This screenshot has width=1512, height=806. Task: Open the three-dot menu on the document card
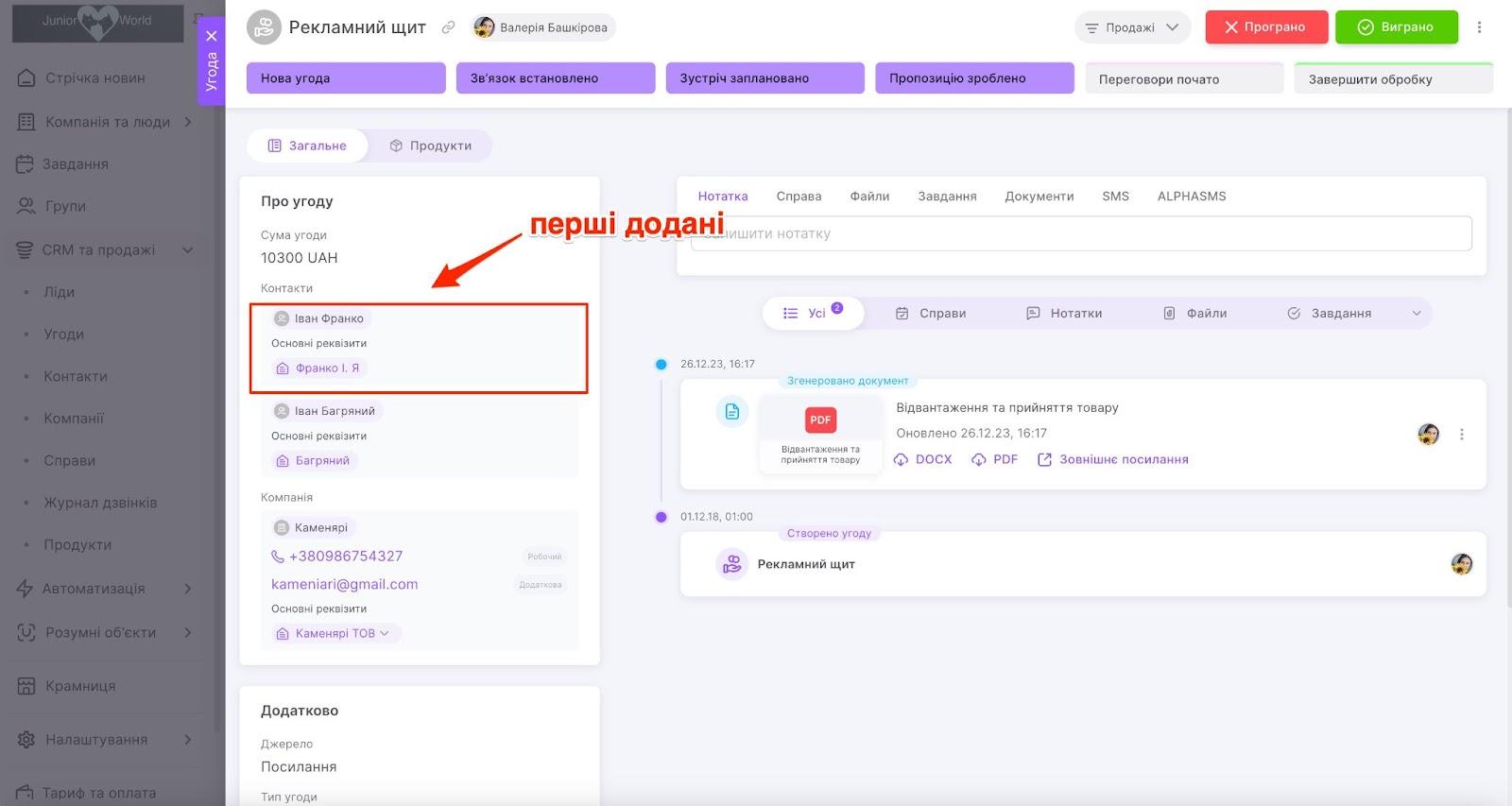(x=1461, y=435)
